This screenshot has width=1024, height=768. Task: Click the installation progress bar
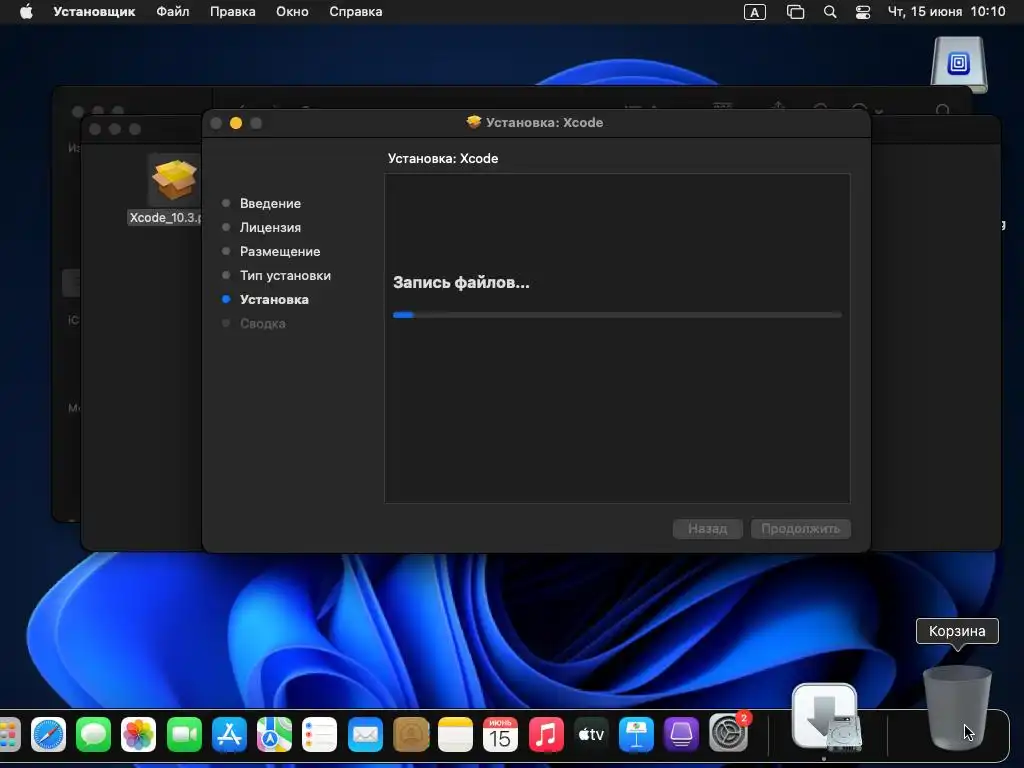617,315
